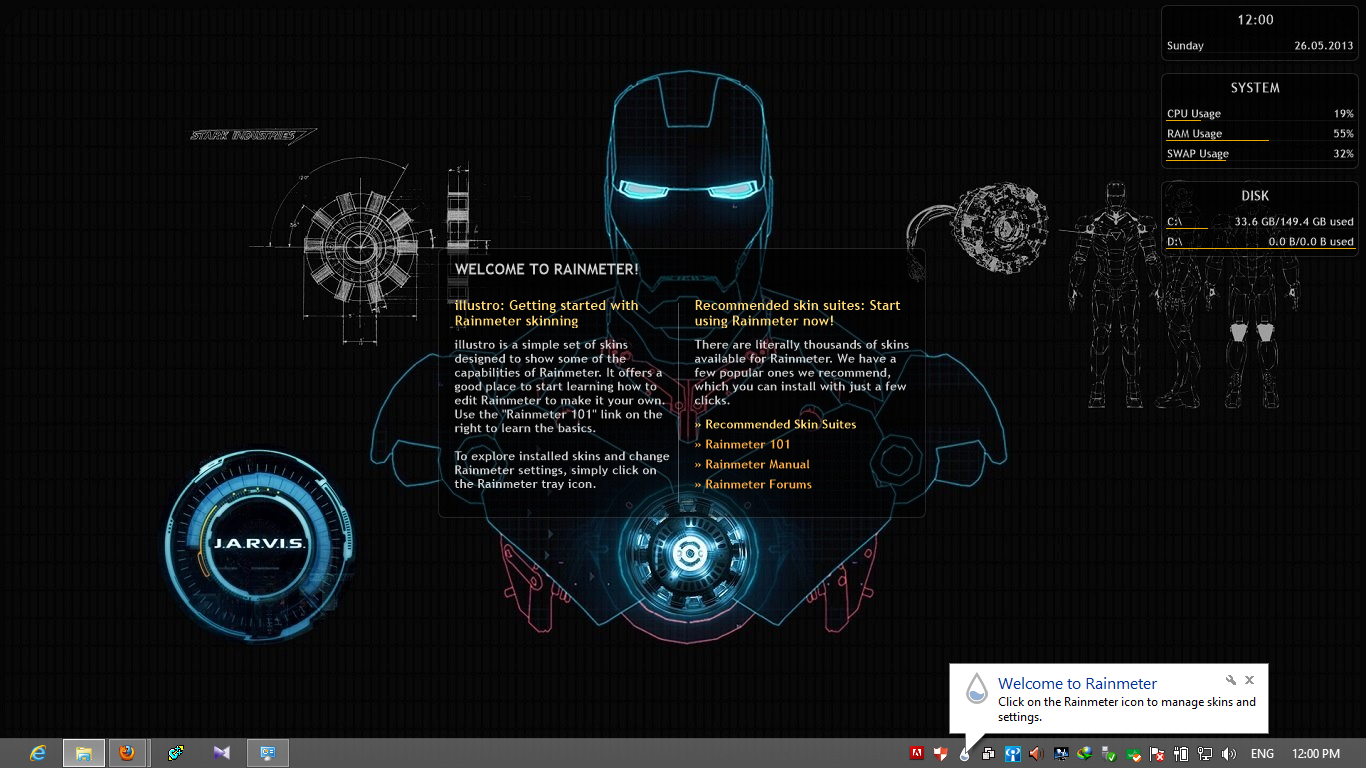The height and width of the screenshot is (768, 1366).
Task: Click the DISK skin header
Action: point(1255,196)
